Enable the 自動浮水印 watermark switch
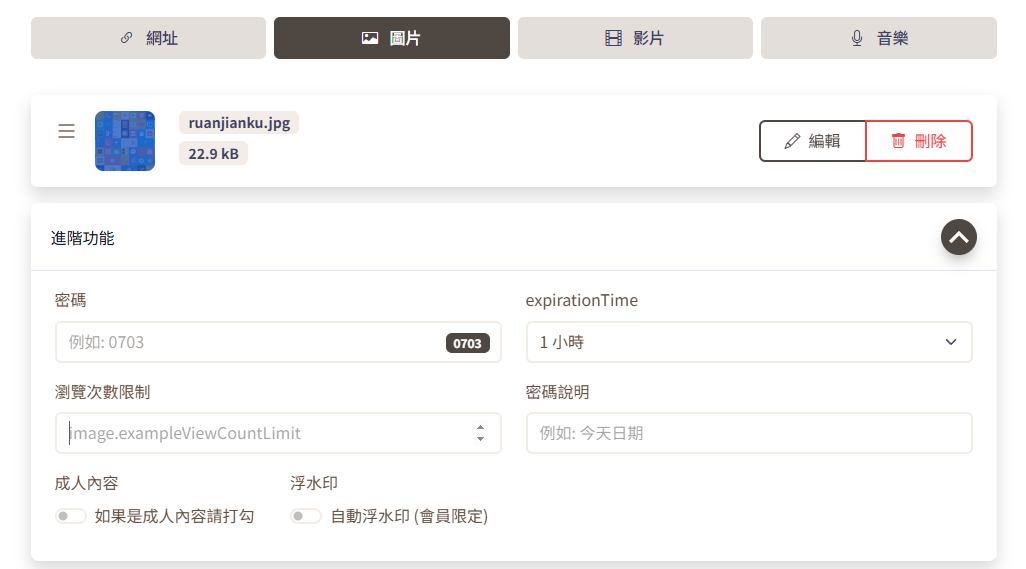Viewport: 1026px width, 569px height. tap(306, 516)
